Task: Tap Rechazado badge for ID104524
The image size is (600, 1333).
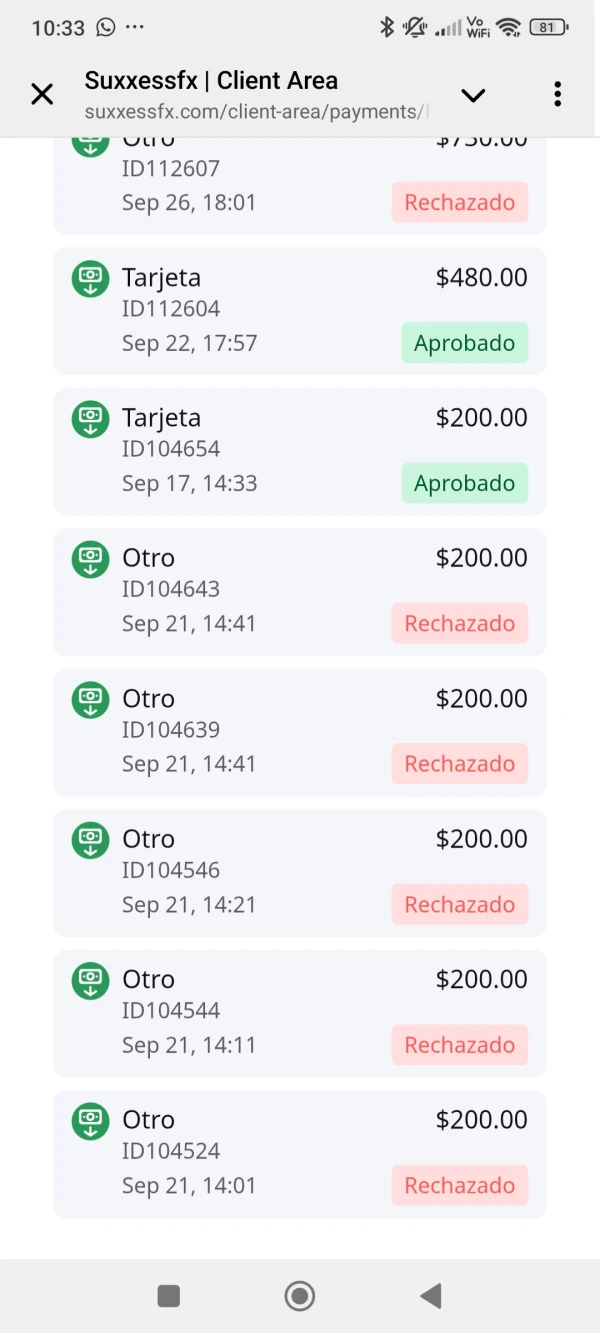Action: pos(459,1186)
